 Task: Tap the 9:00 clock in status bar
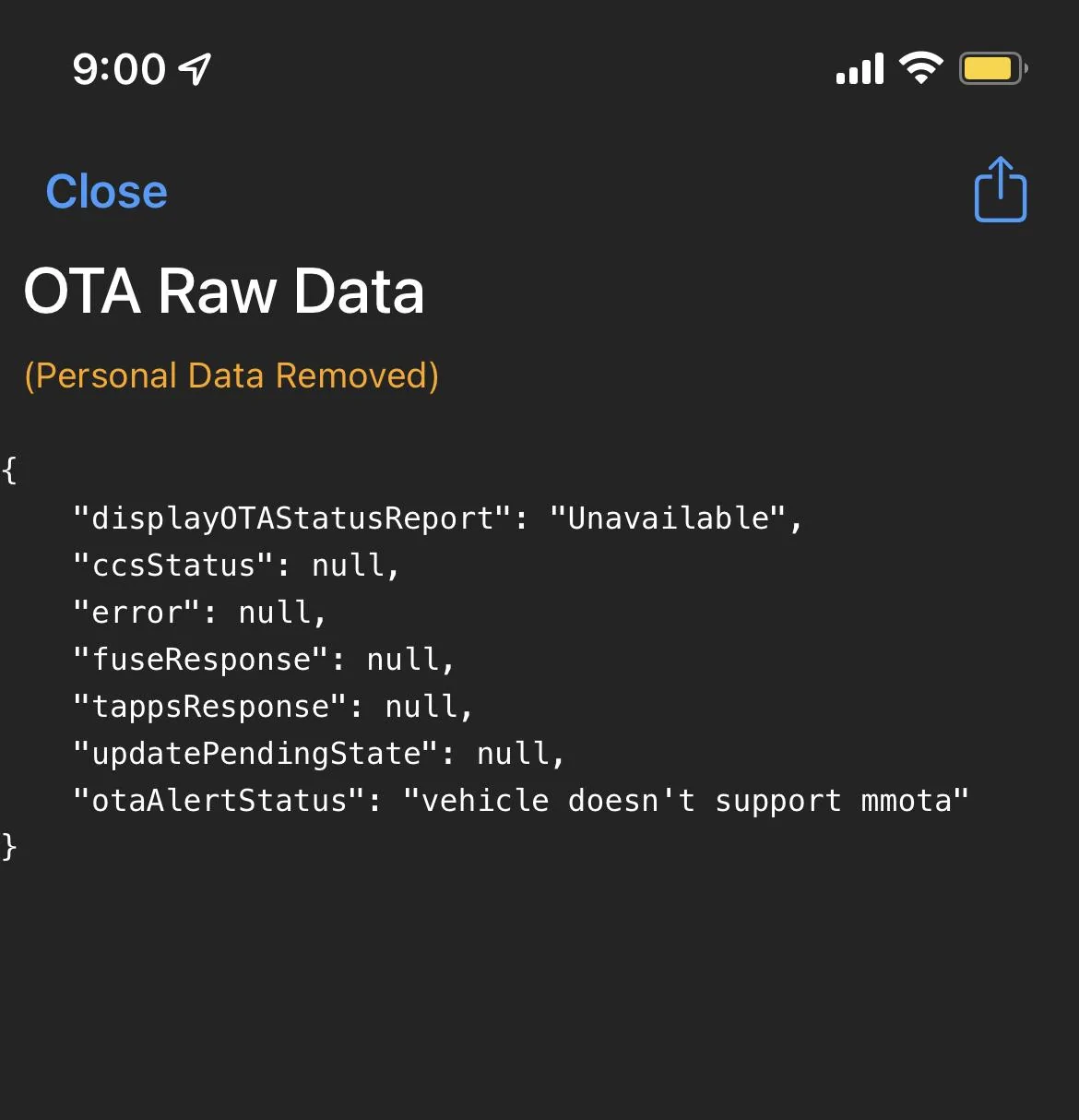pos(119,69)
